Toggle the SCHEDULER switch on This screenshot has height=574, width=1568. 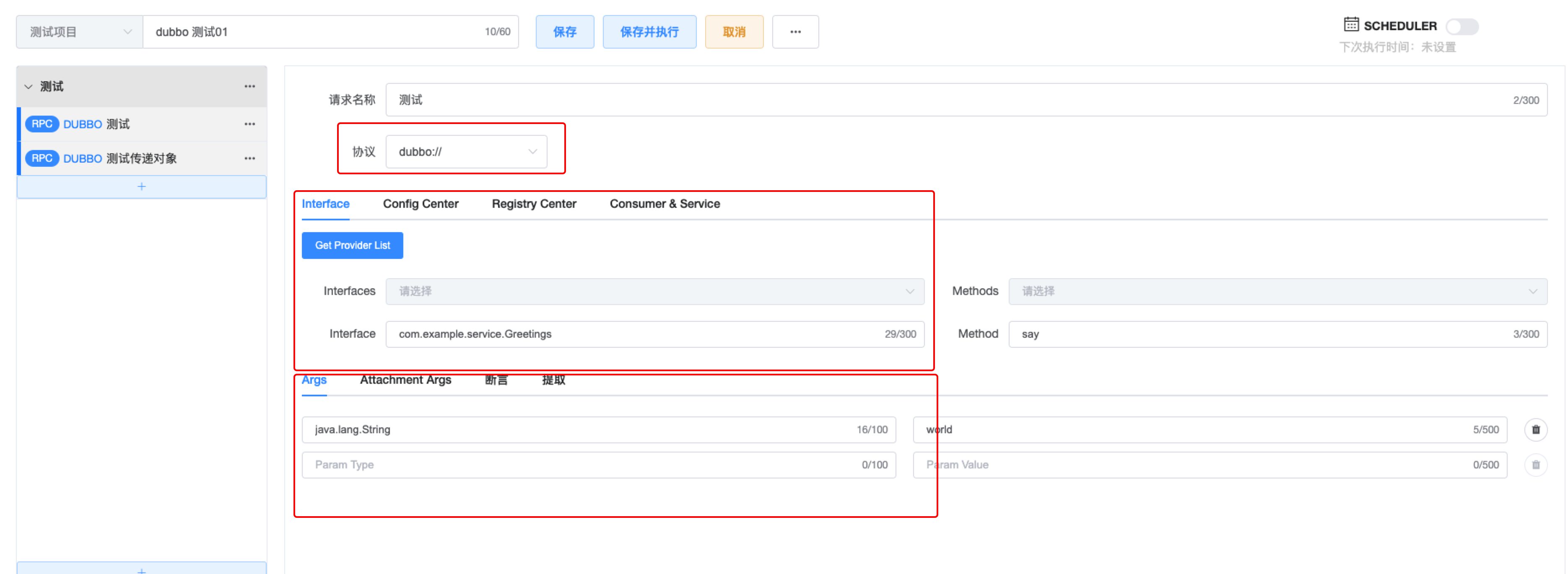[1462, 26]
